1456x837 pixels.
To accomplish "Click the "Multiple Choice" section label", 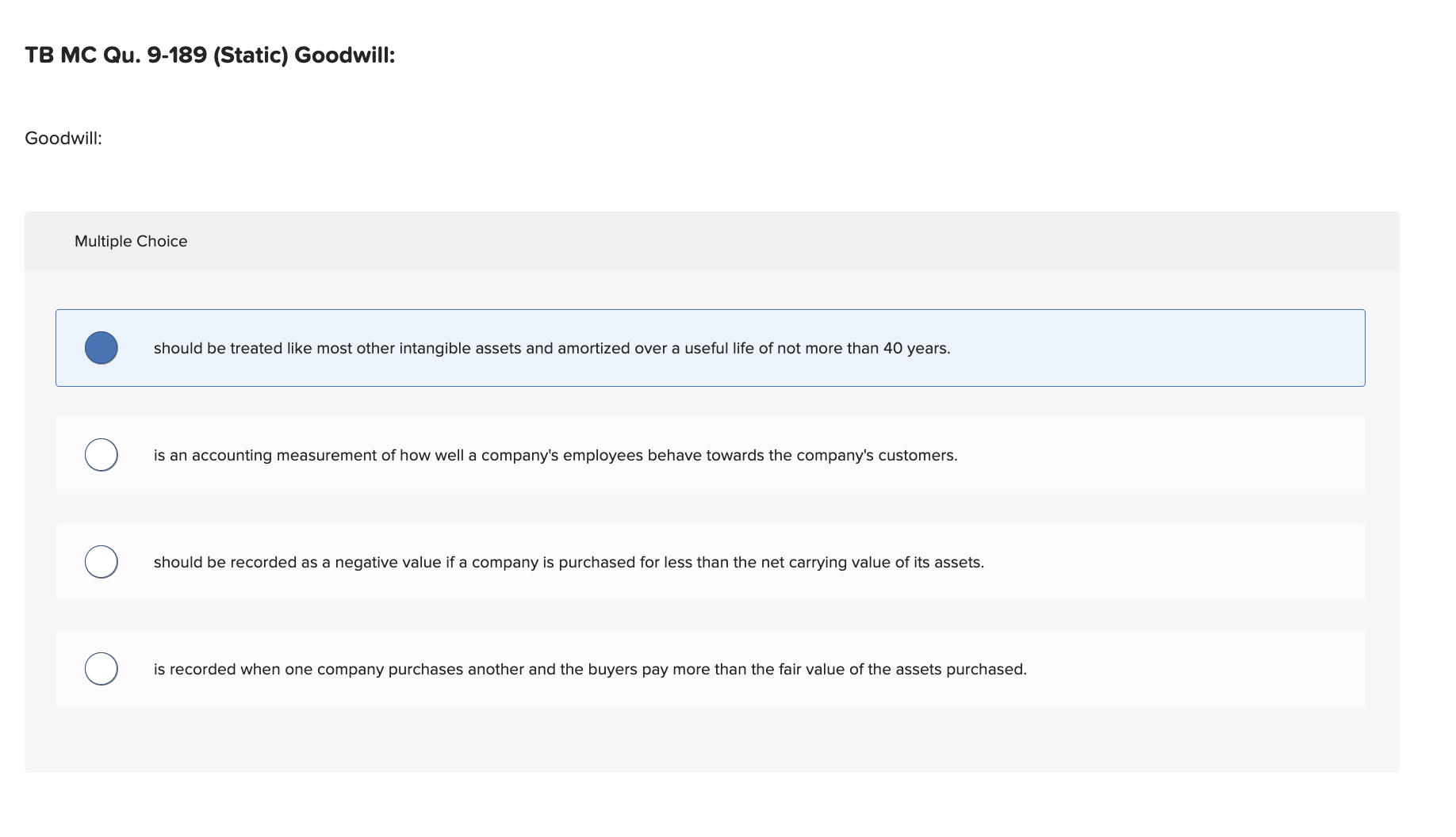I will 131,242.
